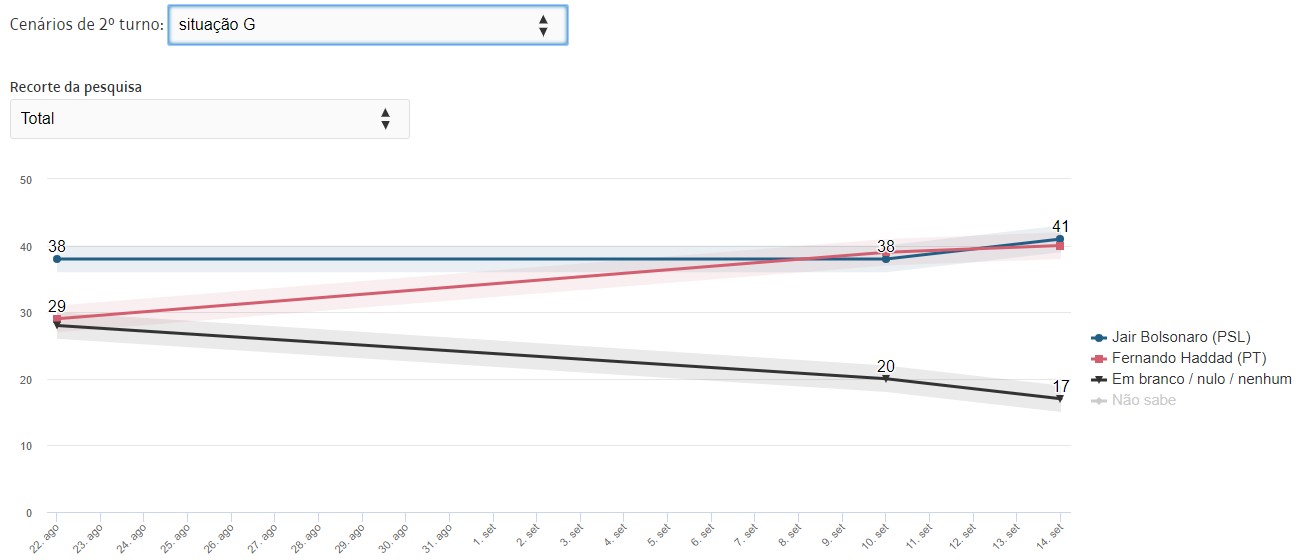Click the gray diamond Não sabe legend marker

[1100, 400]
